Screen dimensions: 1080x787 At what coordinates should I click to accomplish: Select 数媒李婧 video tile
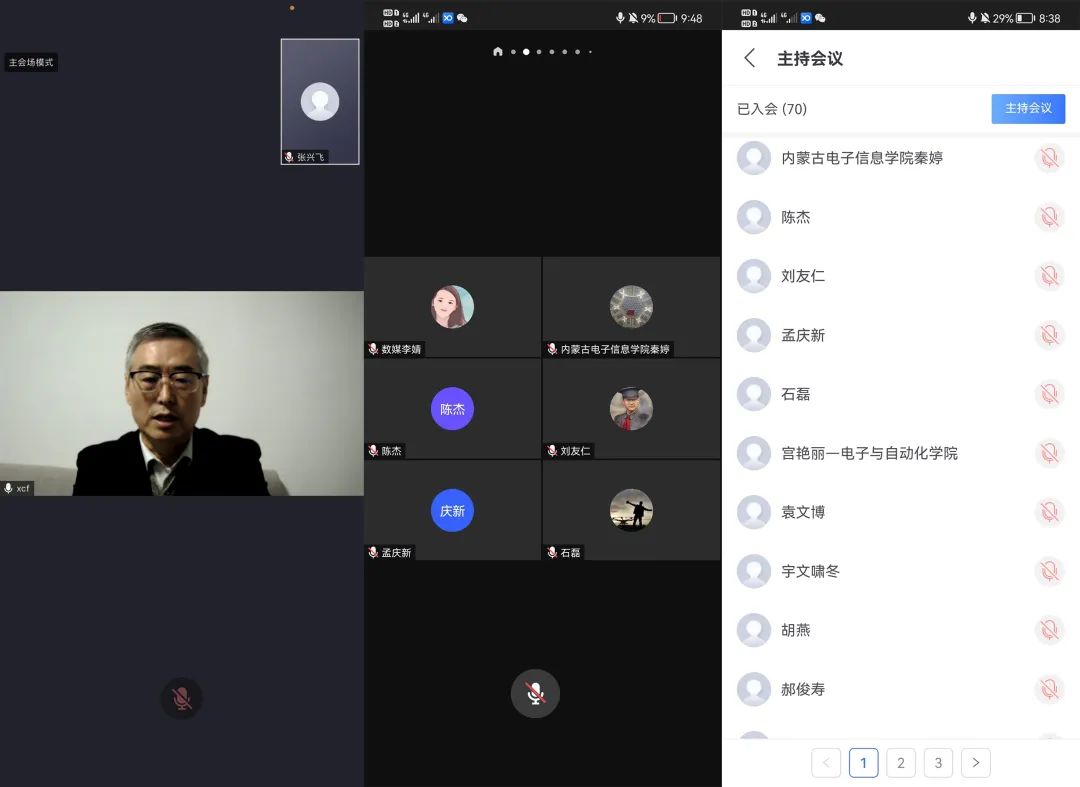[x=452, y=307]
